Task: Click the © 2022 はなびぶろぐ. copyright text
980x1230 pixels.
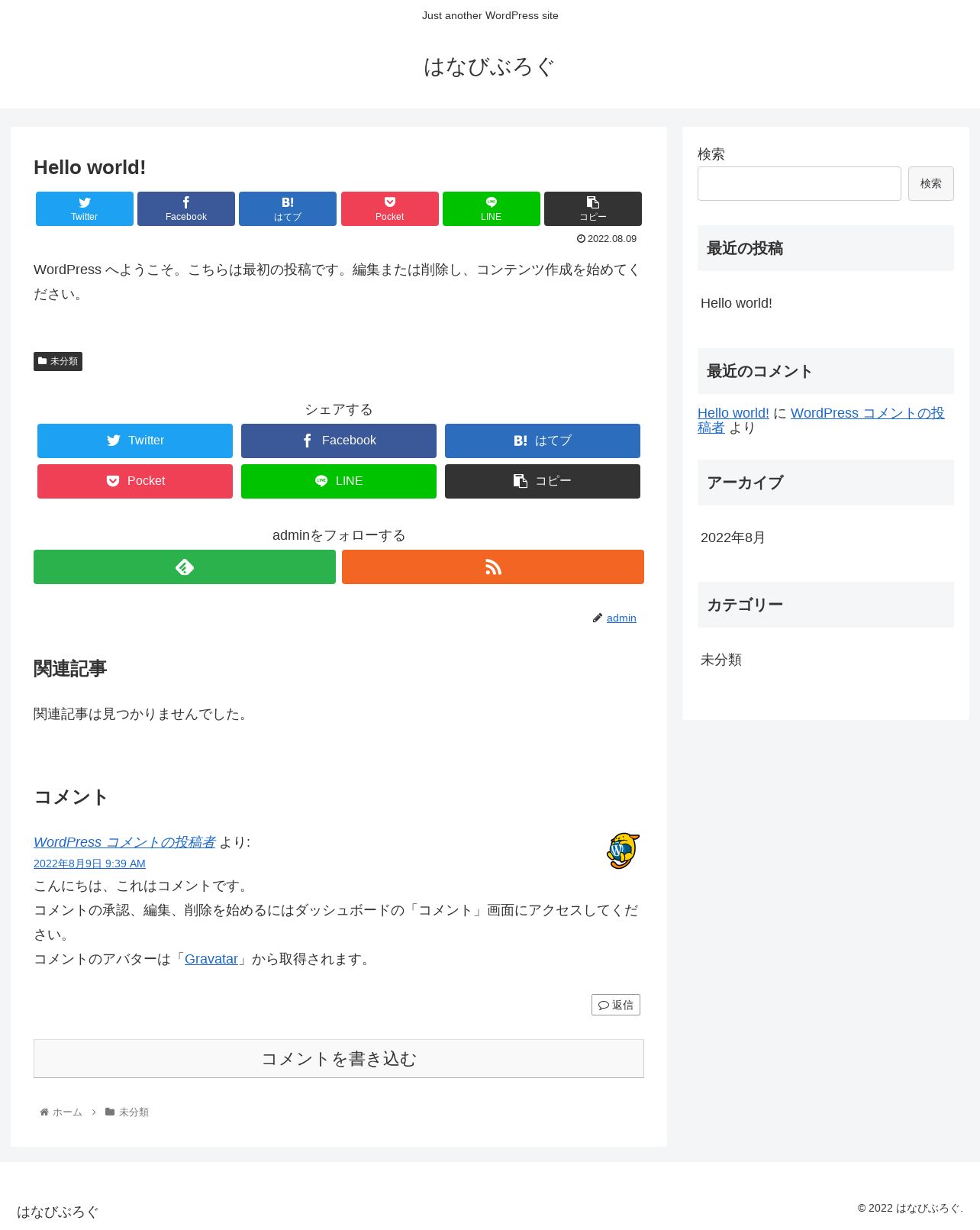Action: tap(911, 1208)
